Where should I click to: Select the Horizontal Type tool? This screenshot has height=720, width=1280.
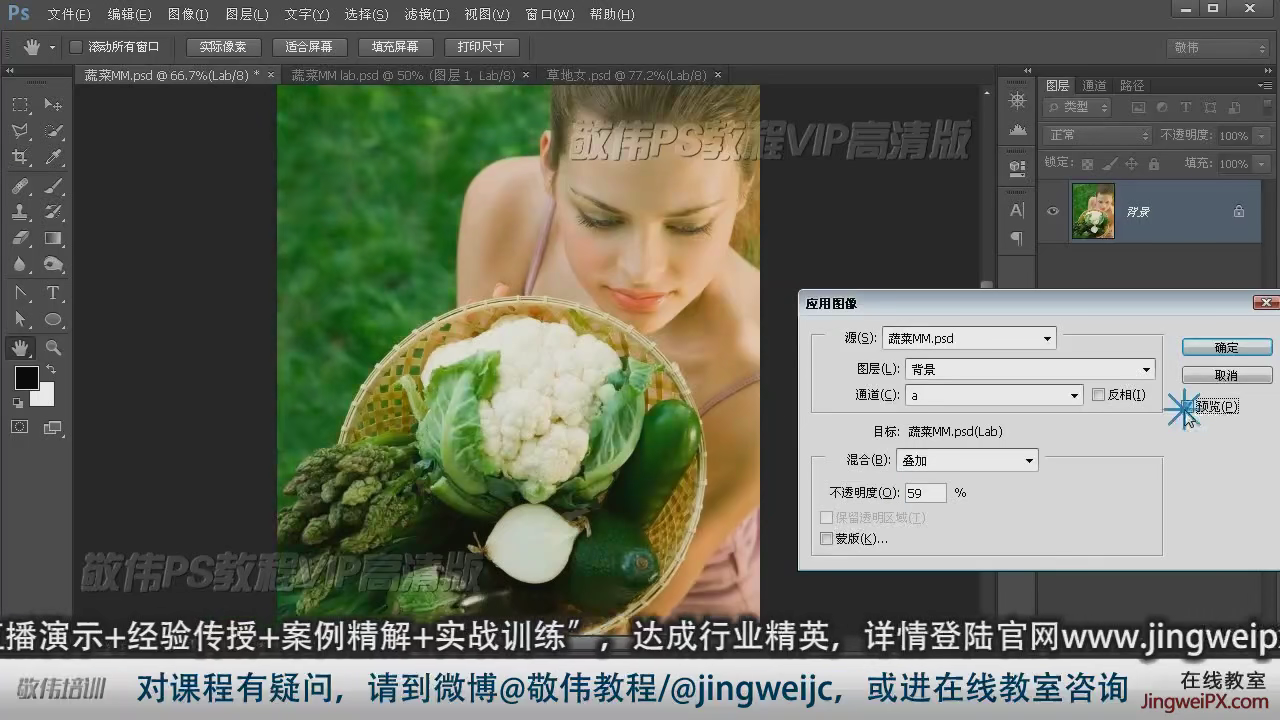click(53, 293)
